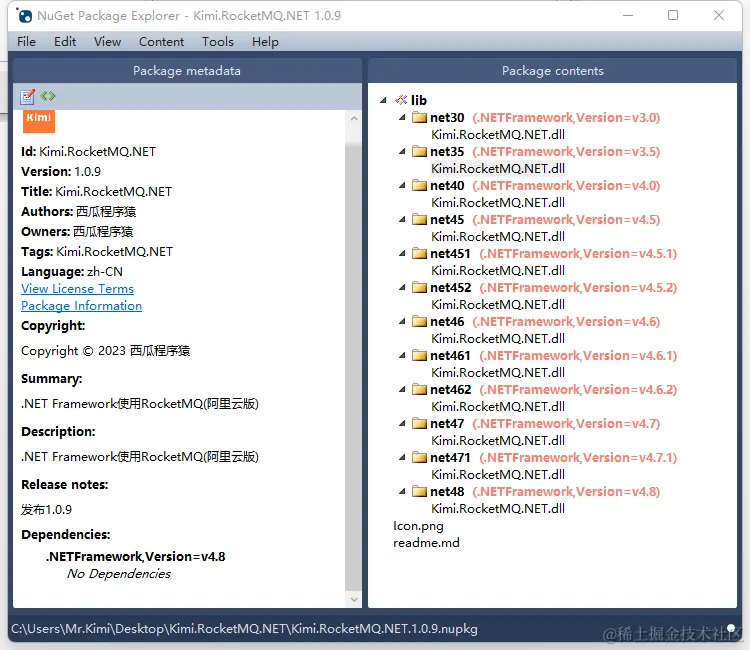The image size is (750, 650).
Task: Collapse the lib tree node
Action: 383,100
